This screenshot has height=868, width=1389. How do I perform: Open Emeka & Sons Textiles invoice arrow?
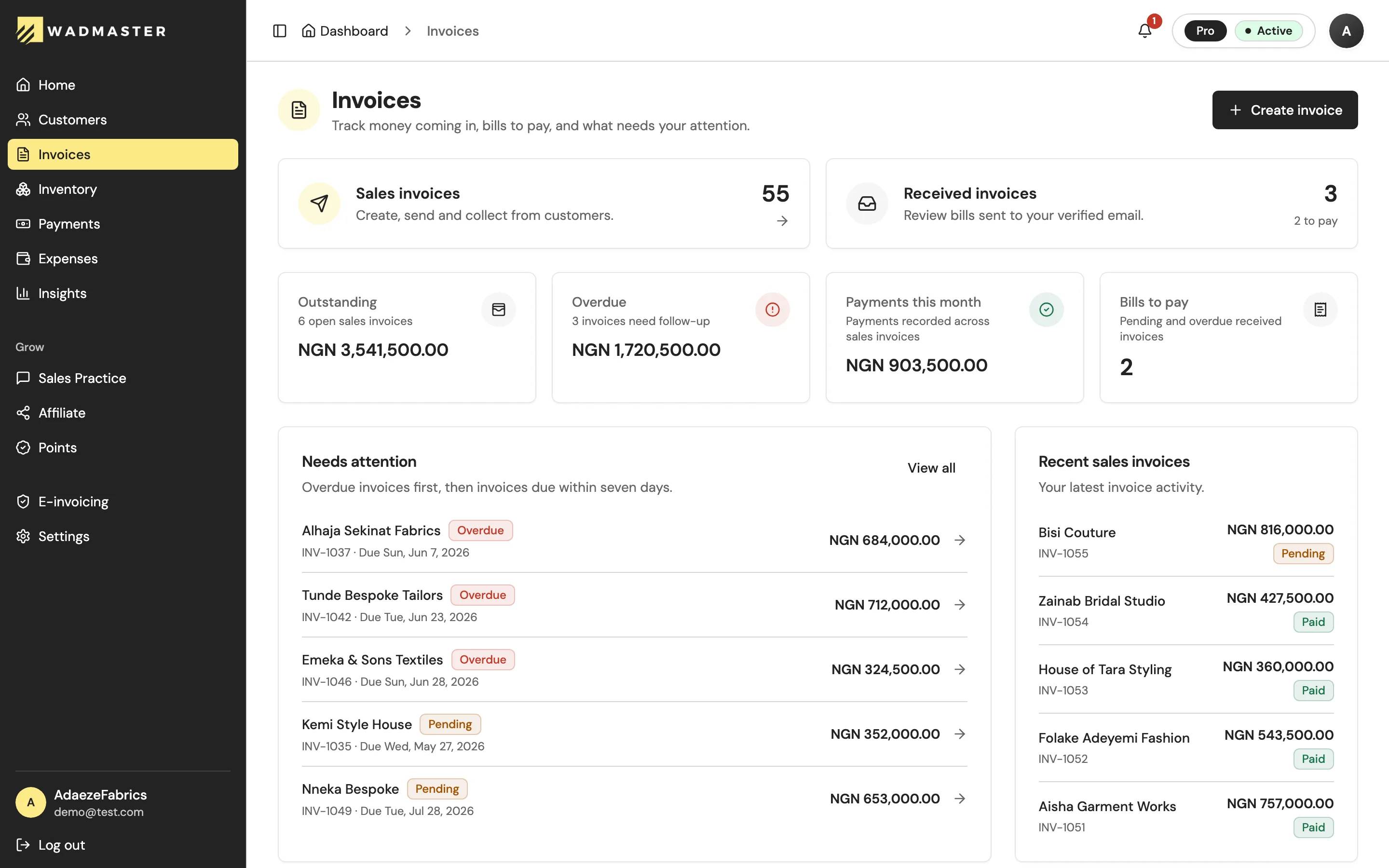(960, 669)
